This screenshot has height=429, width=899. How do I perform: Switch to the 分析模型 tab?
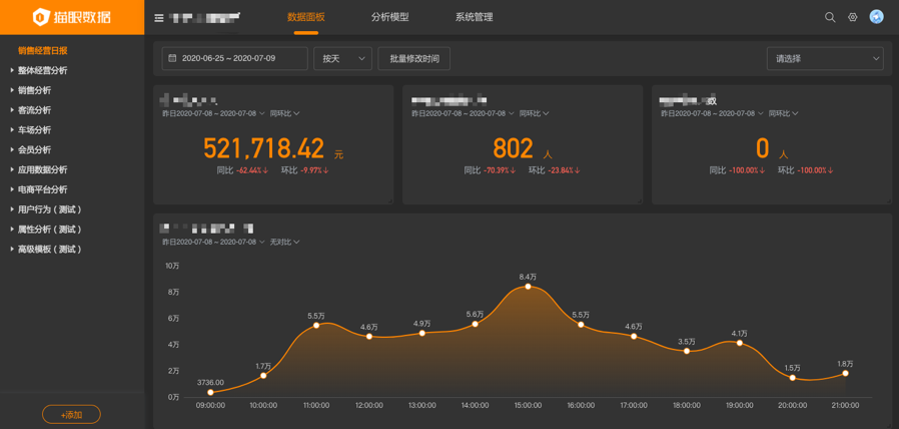tap(389, 17)
